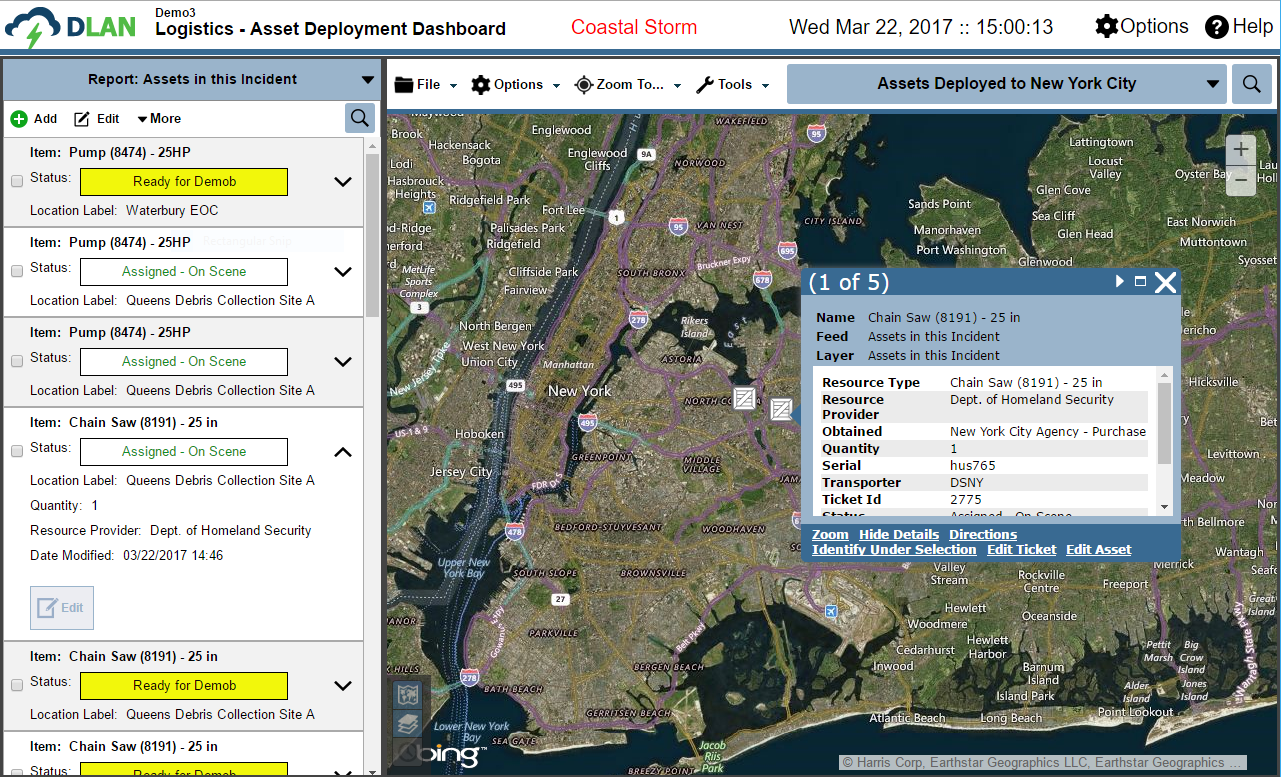Click yellow Ready for Demob status at Waterbury EOC

pyautogui.click(x=184, y=182)
